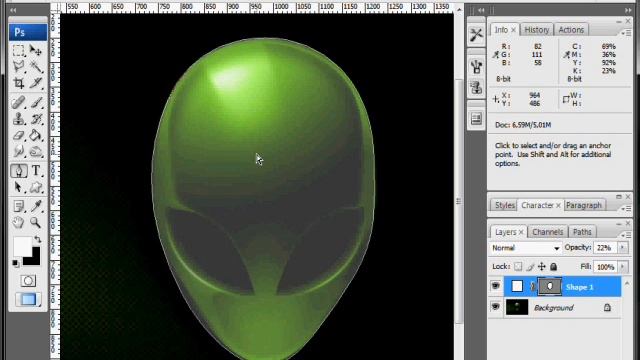Select the Eyedropper tool
The image size is (640, 360).
(x=36, y=206)
